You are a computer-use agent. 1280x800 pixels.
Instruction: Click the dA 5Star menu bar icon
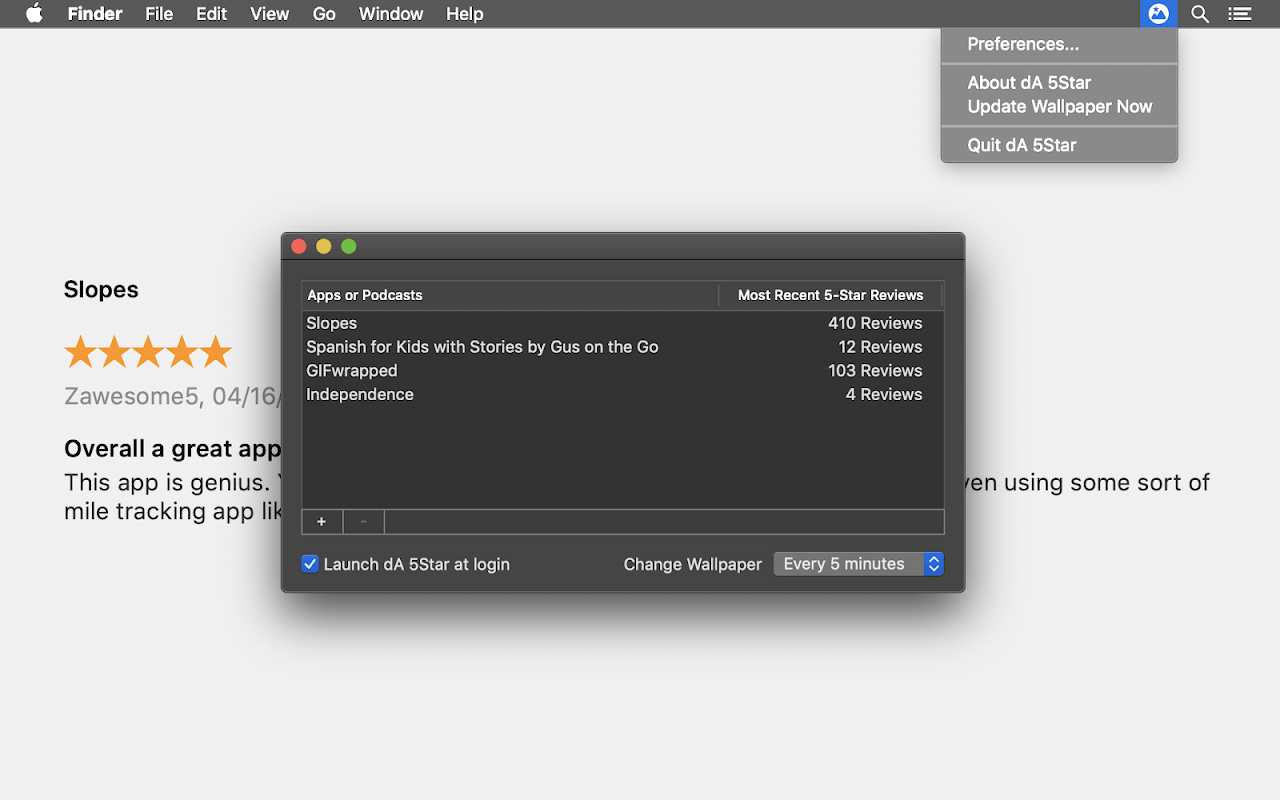tap(1158, 14)
